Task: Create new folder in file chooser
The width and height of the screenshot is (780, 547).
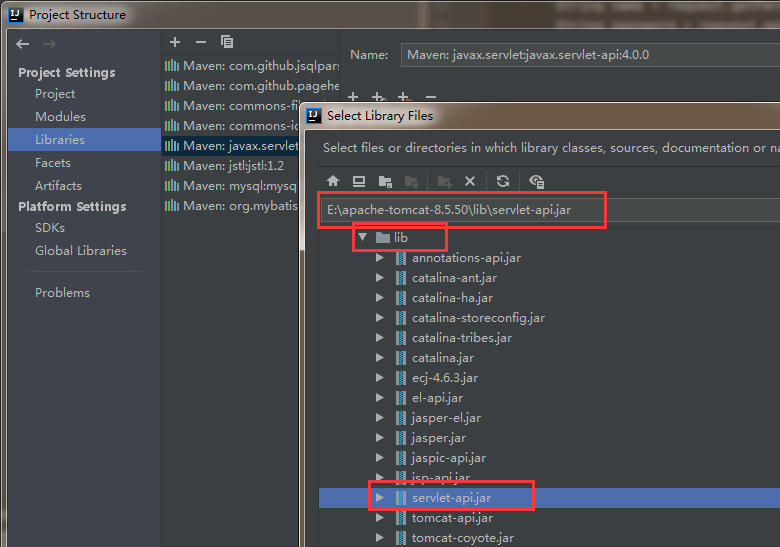Action: pos(444,182)
